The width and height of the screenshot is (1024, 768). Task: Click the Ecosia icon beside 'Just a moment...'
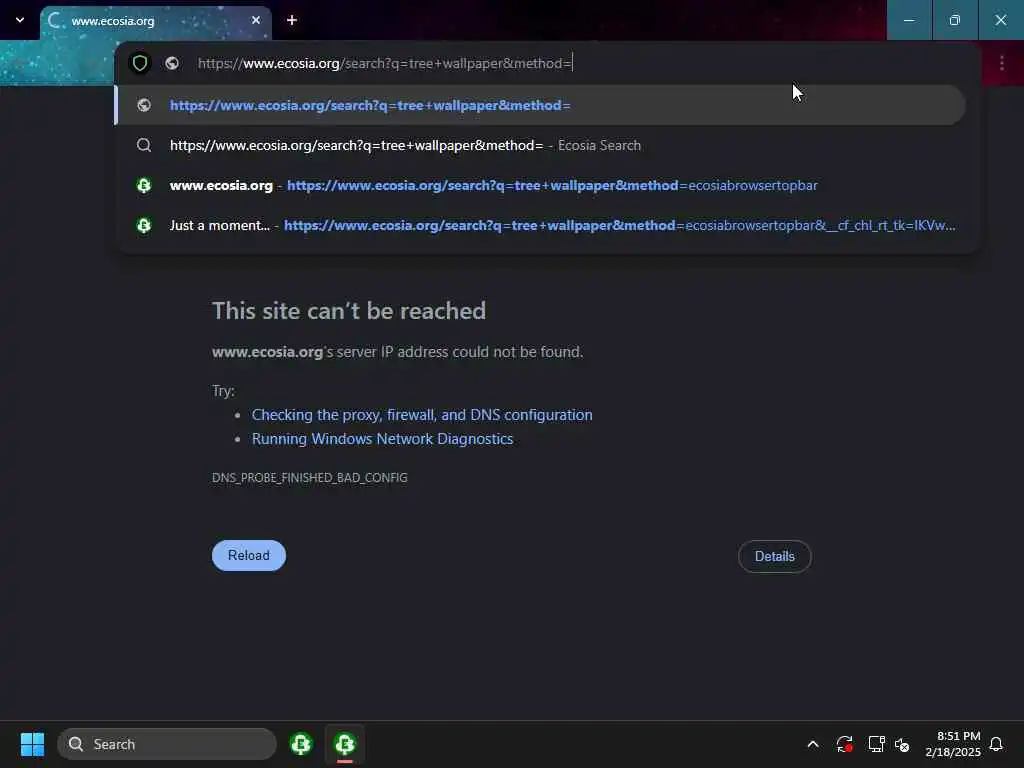pyautogui.click(x=144, y=225)
